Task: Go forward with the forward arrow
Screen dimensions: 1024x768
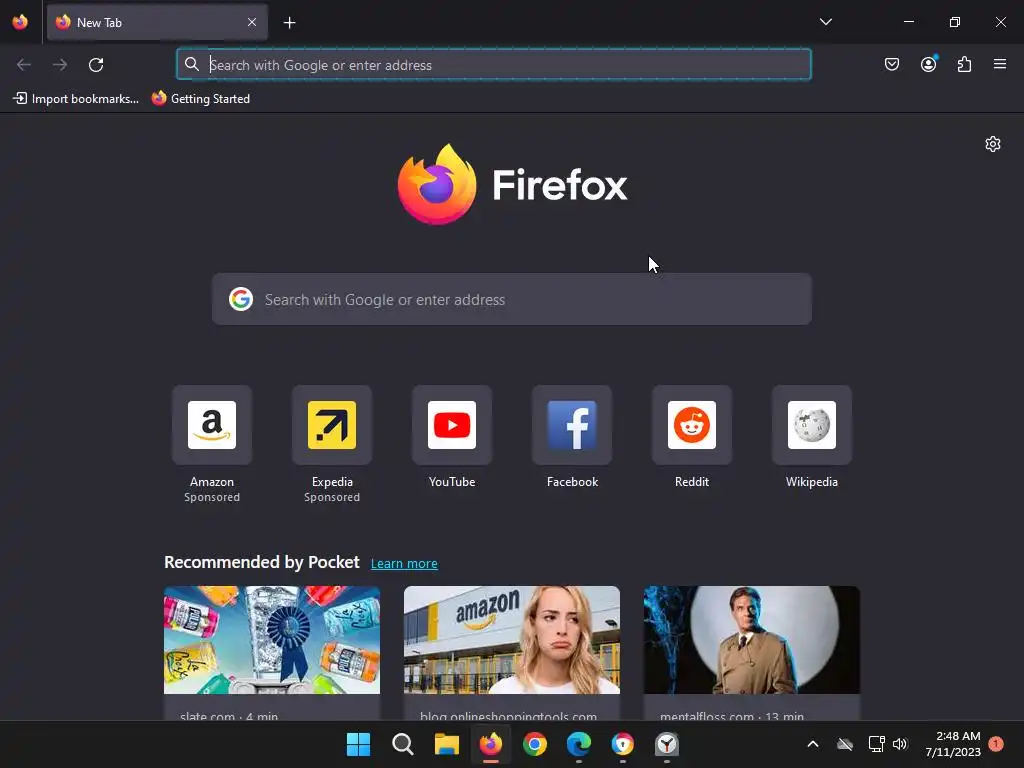Action: point(60,65)
